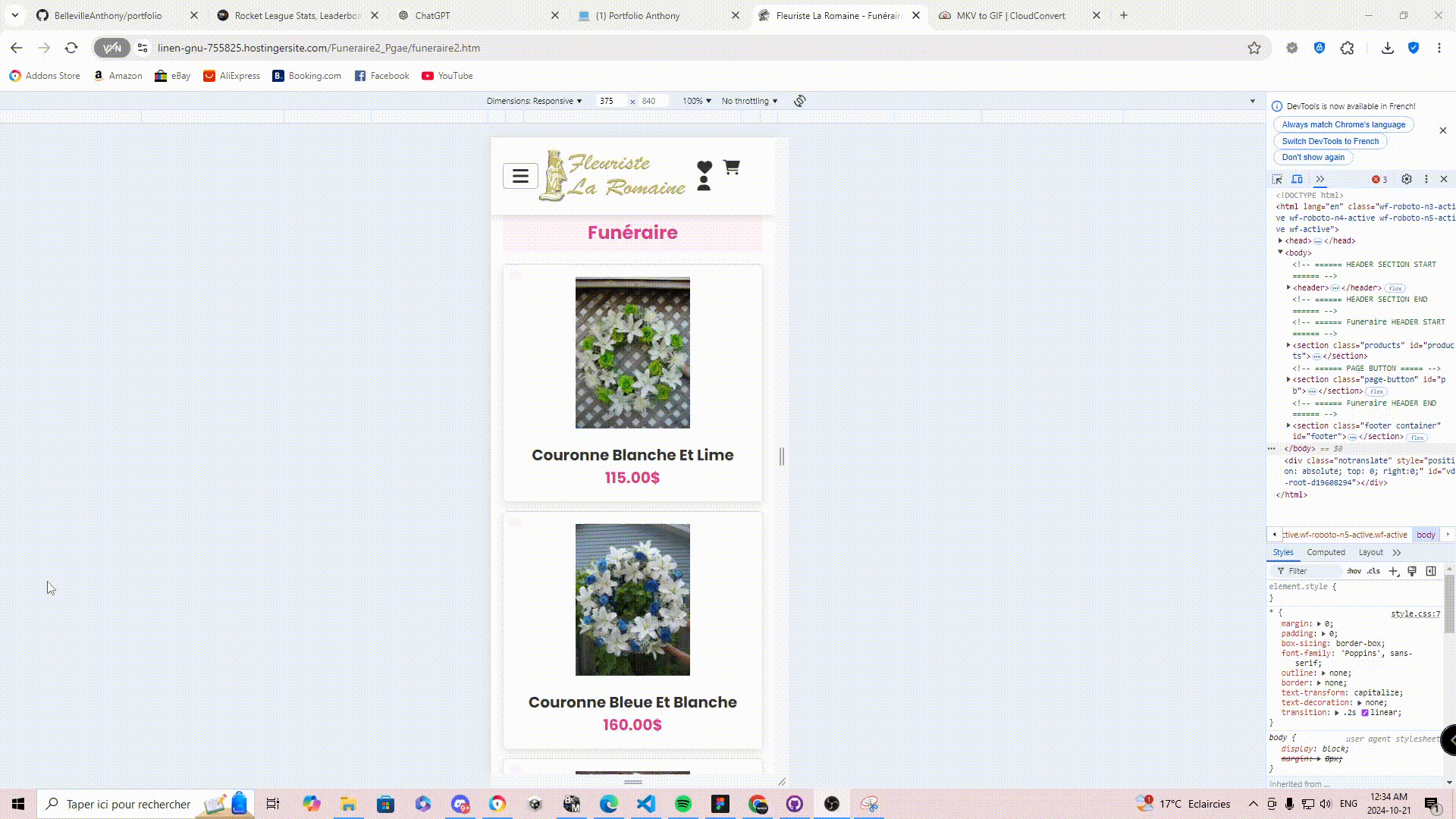Expand the body element in DOM tree

pos(1281,252)
